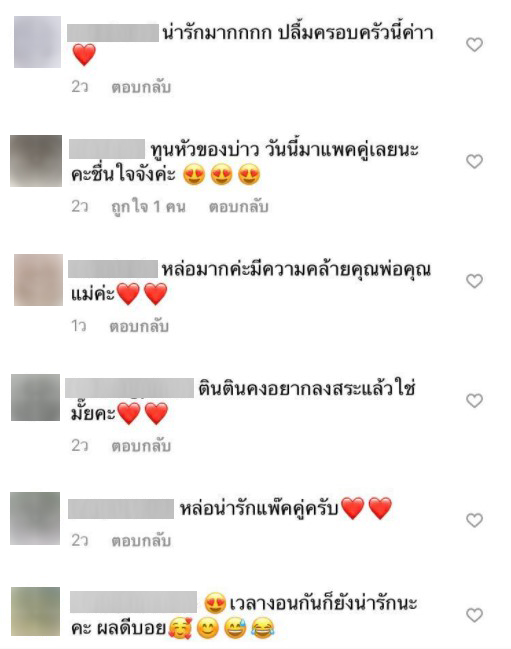Like the comment "เวลางอนกันก็ยังน่ารักนะคะ"
511x649 pixels.
click(x=474, y=615)
